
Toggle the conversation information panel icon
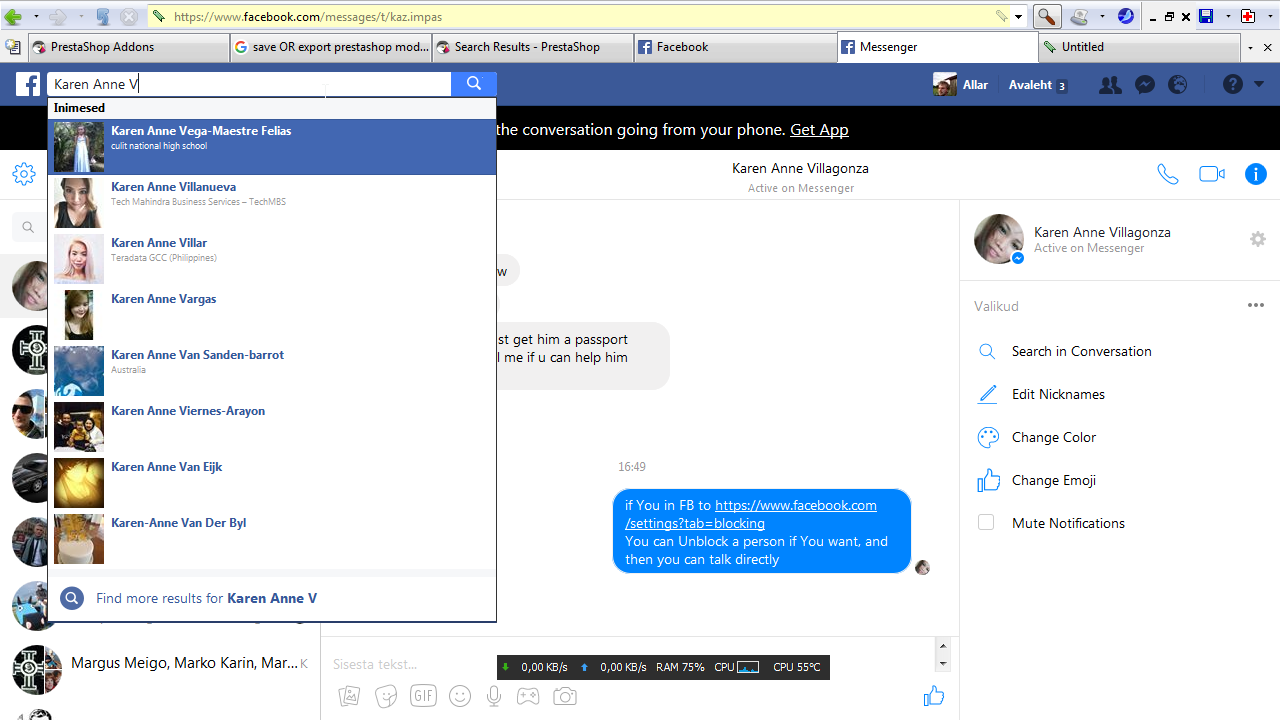[x=1256, y=174]
